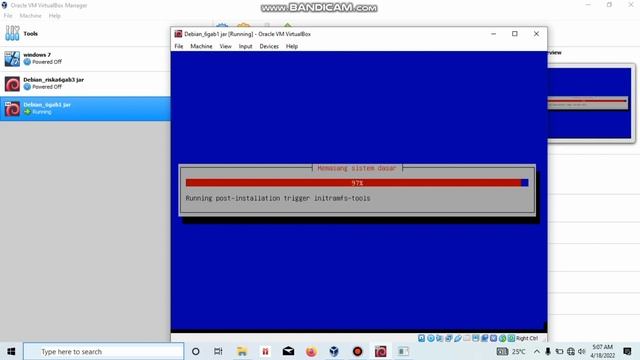Open View menu of the Debian VM window

pyautogui.click(x=225, y=46)
